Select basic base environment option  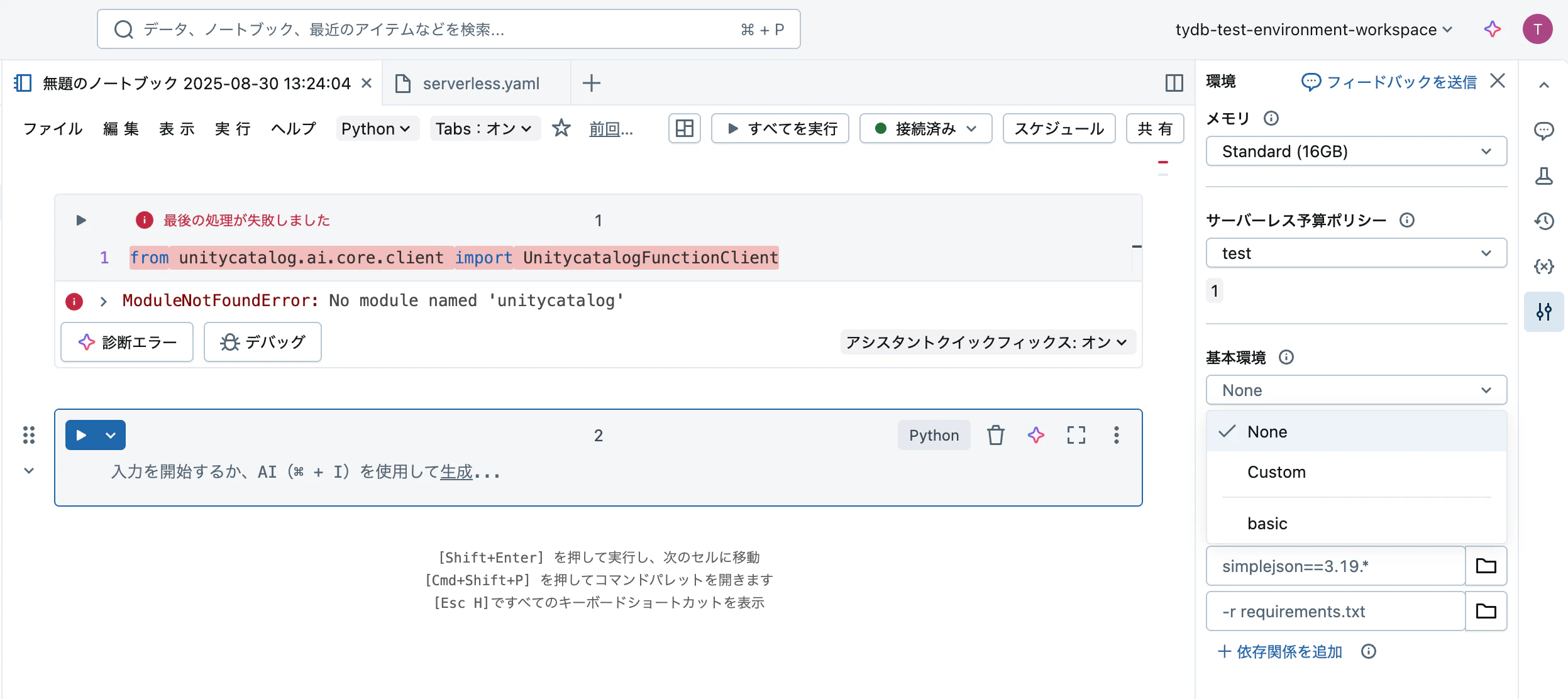coord(1356,524)
